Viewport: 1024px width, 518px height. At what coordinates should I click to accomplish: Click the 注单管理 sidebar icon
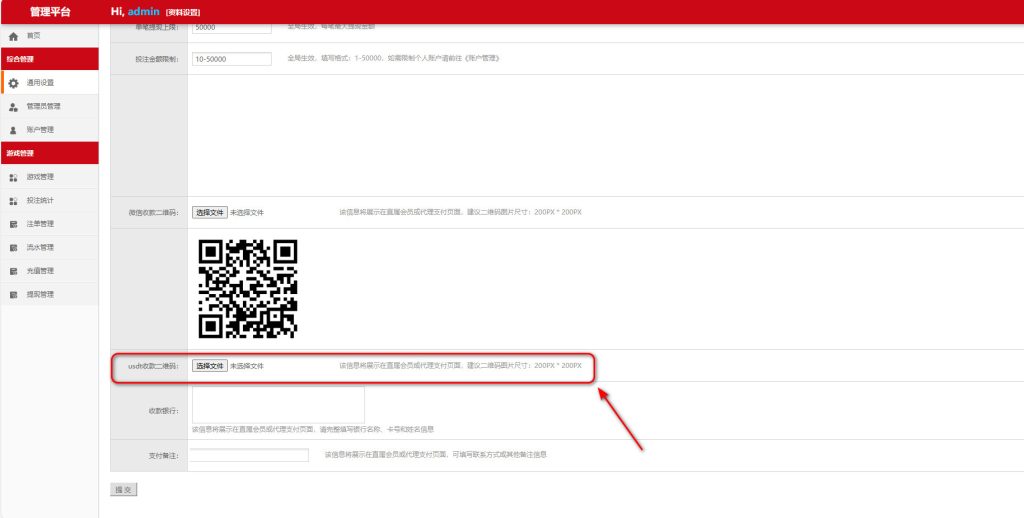click(x=14, y=224)
